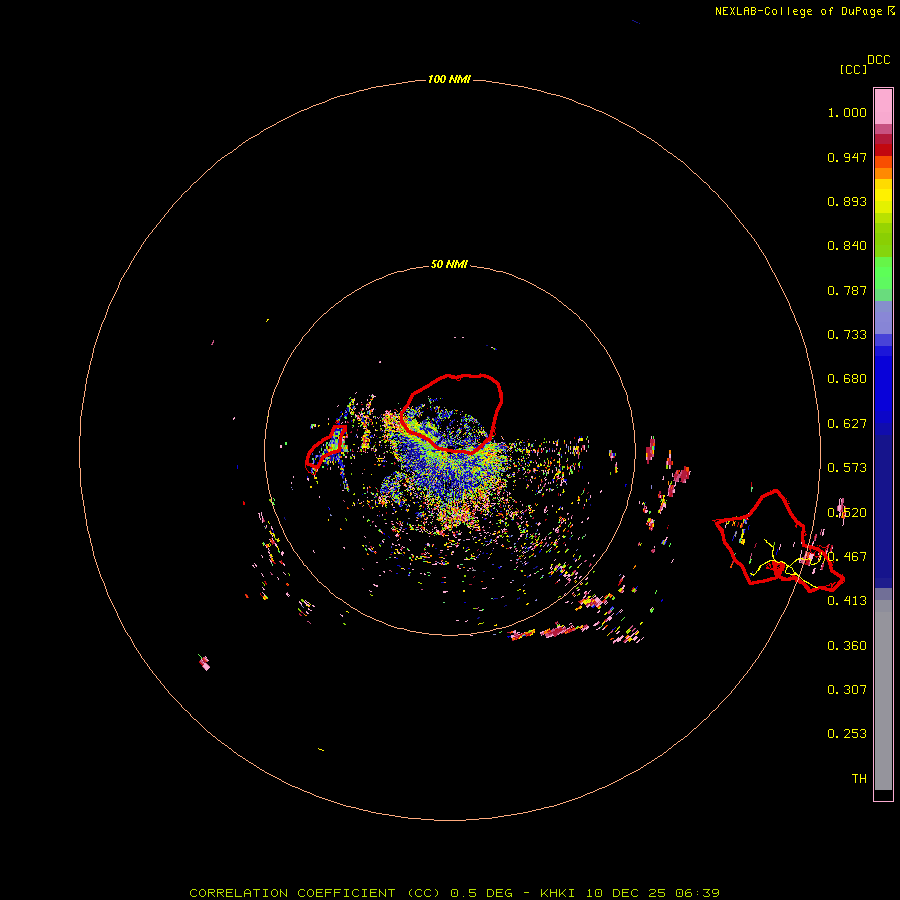Click the Correlation Coefficient KHKI caption text
This screenshot has width=900, height=900.
[454, 893]
